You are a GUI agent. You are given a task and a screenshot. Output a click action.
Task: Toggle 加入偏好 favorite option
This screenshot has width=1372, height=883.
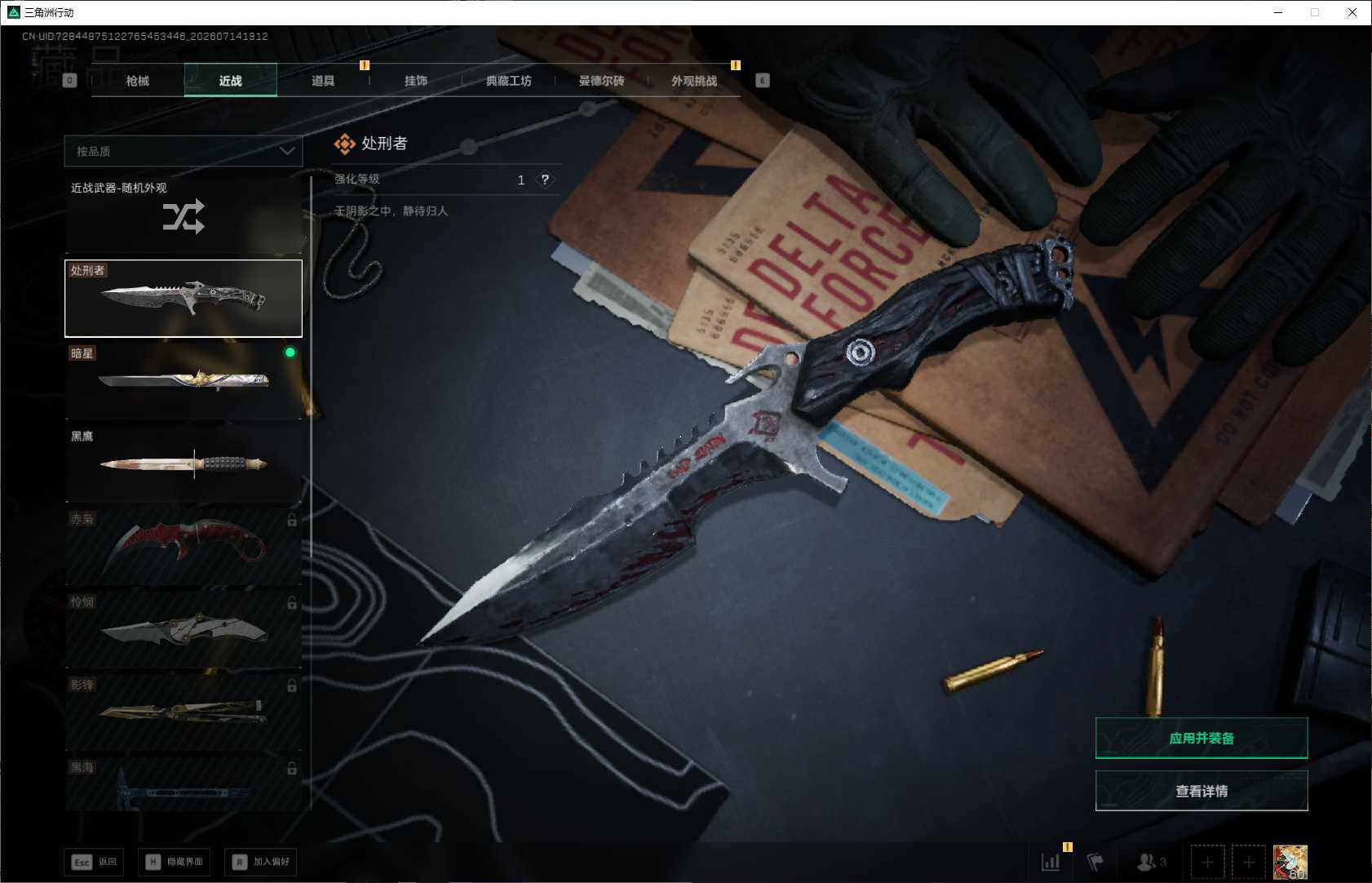[261, 862]
